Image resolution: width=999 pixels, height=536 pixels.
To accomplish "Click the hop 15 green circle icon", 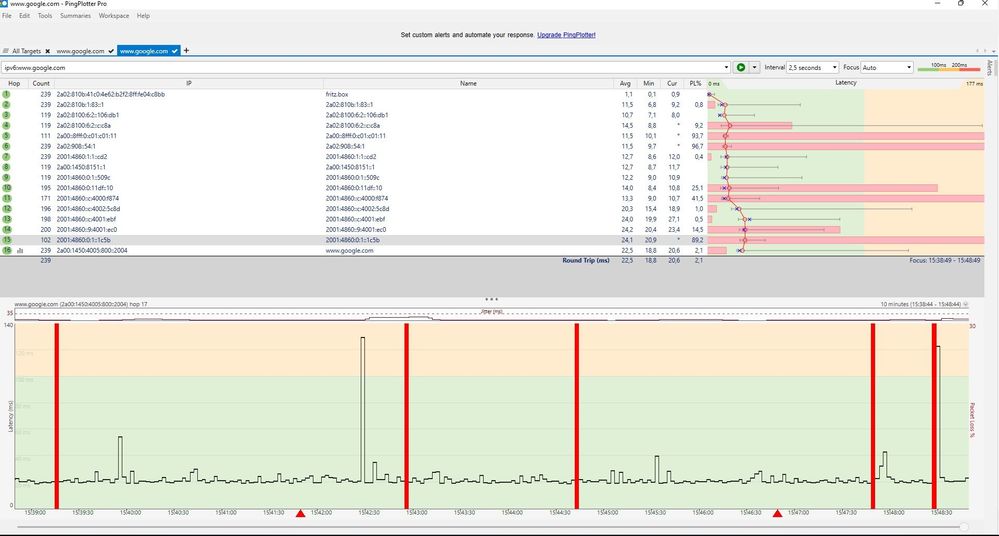I will click(x=6, y=240).
